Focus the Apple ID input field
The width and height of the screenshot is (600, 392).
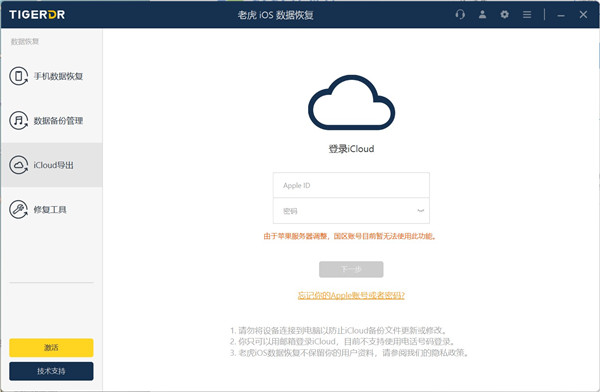(351, 185)
